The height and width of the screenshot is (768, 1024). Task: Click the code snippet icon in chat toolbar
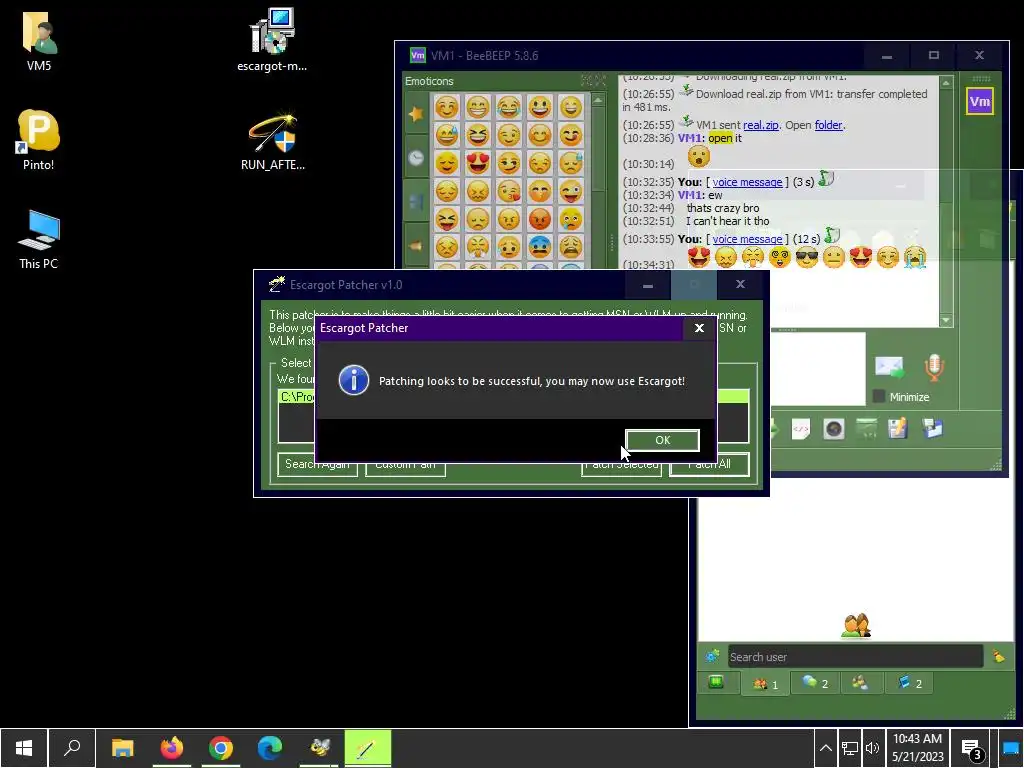click(x=801, y=429)
